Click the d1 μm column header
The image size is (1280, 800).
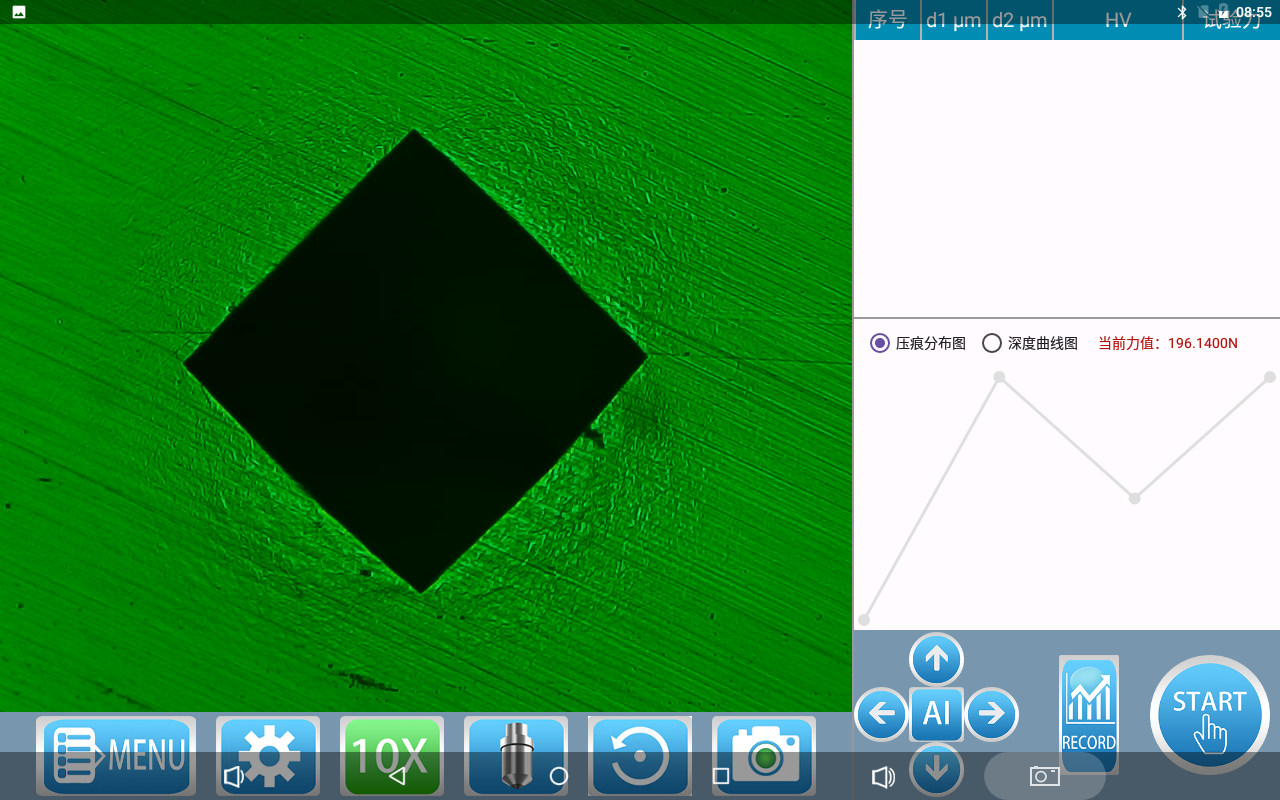tap(953, 21)
